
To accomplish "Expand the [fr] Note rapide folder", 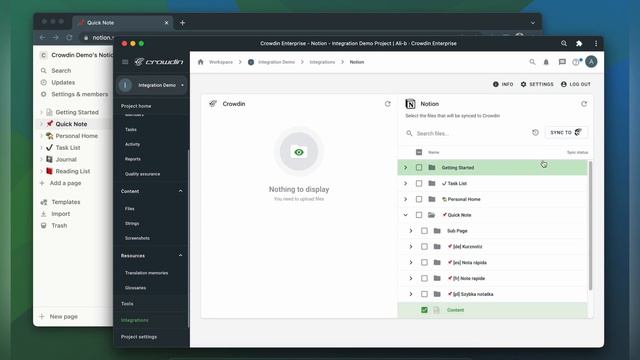I will 411,278.
